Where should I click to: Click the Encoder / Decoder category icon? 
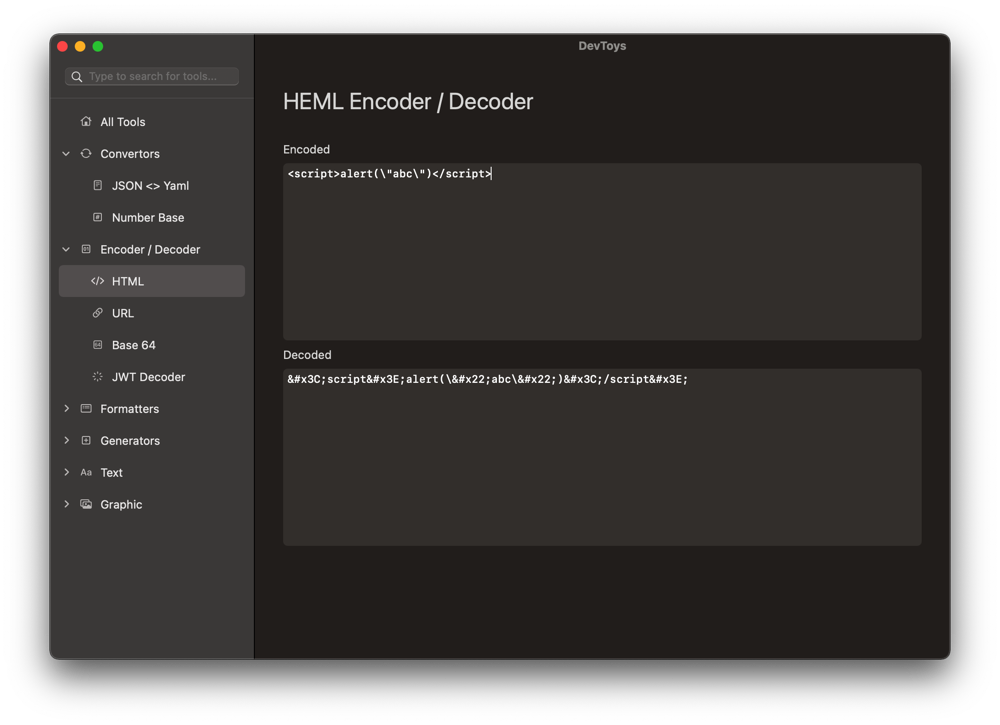pyautogui.click(x=85, y=249)
